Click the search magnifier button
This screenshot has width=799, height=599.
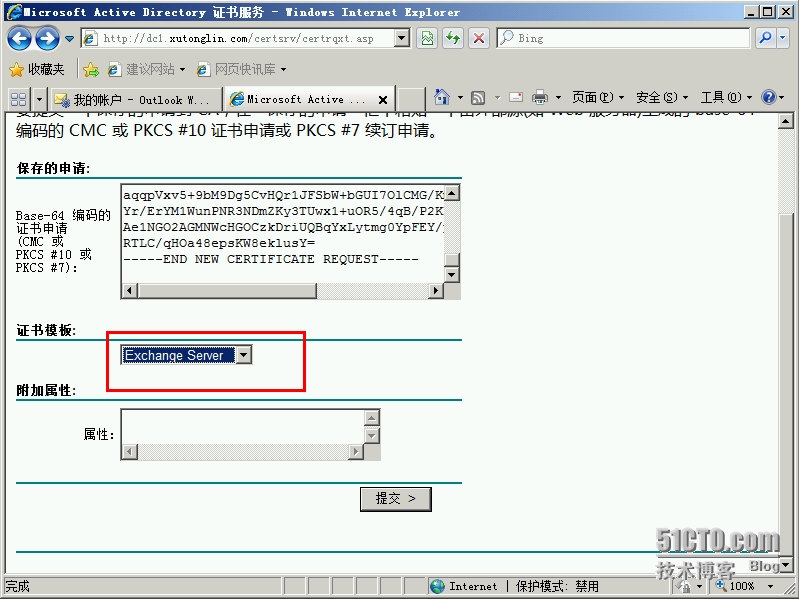click(765, 38)
